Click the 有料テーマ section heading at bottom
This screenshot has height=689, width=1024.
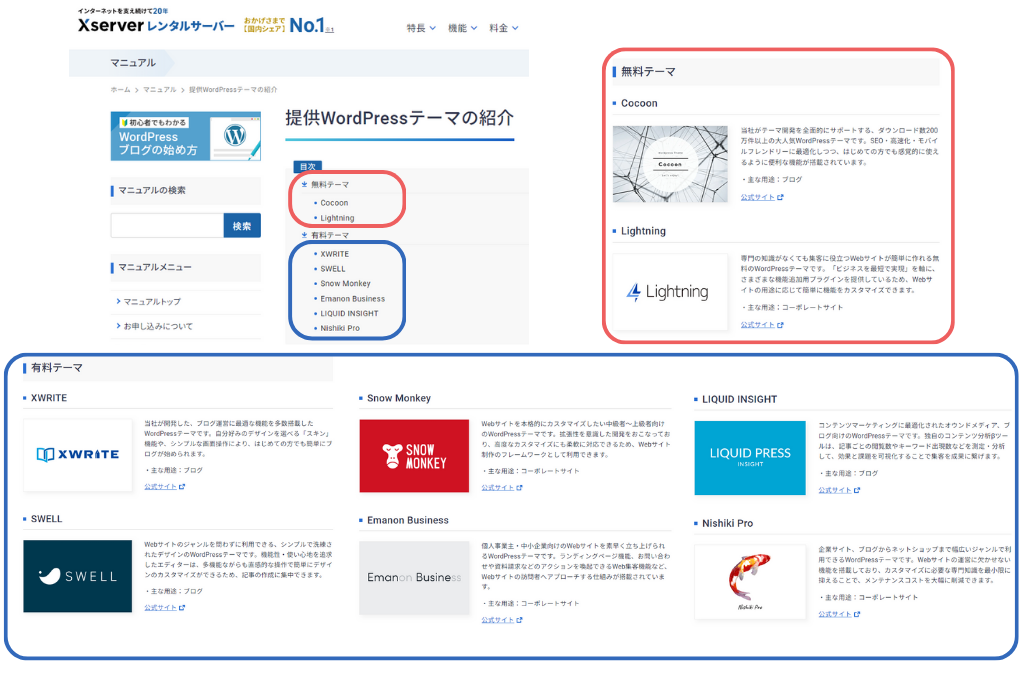[x=57, y=368]
